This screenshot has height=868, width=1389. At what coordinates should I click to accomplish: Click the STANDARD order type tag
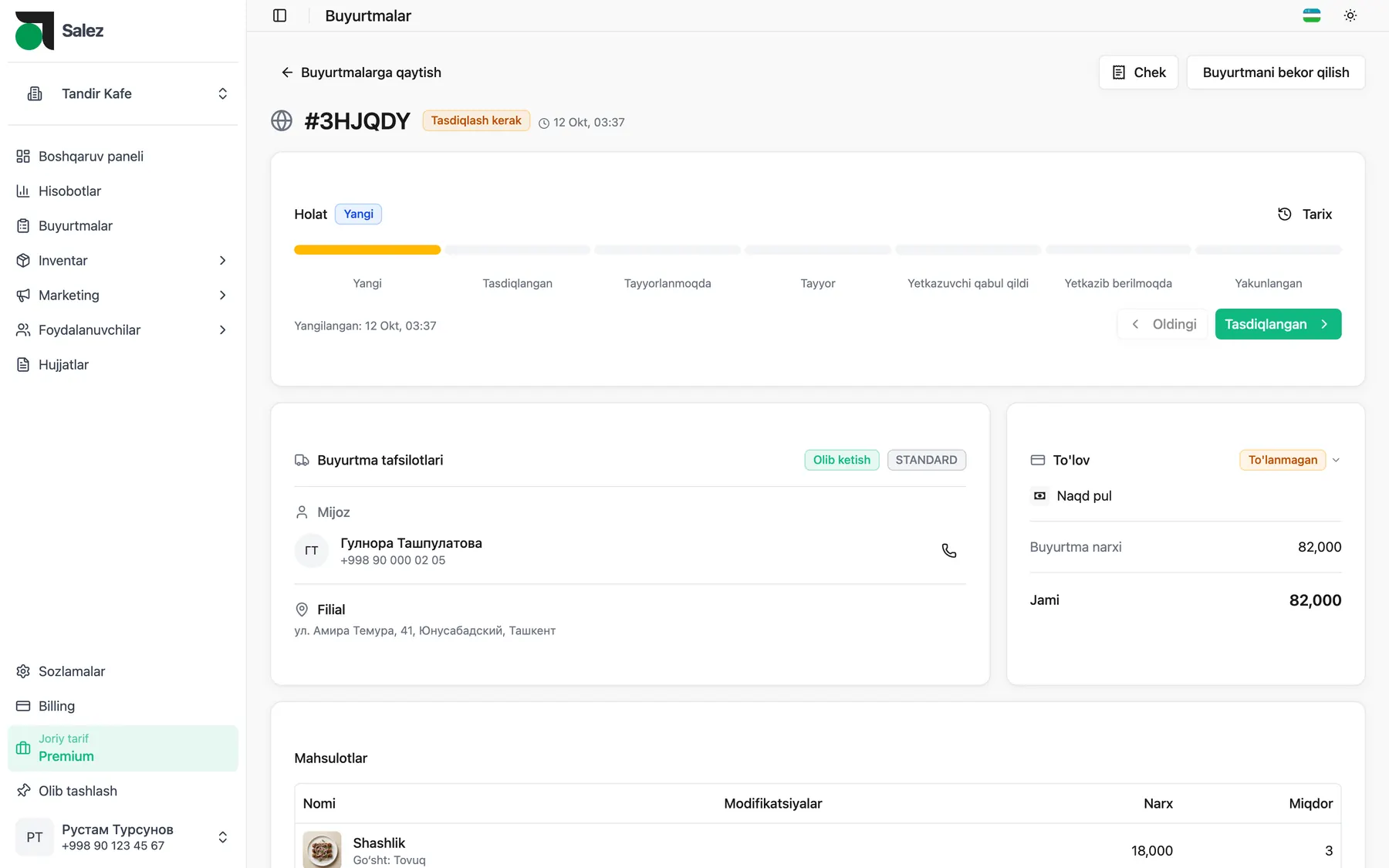pyautogui.click(x=926, y=460)
